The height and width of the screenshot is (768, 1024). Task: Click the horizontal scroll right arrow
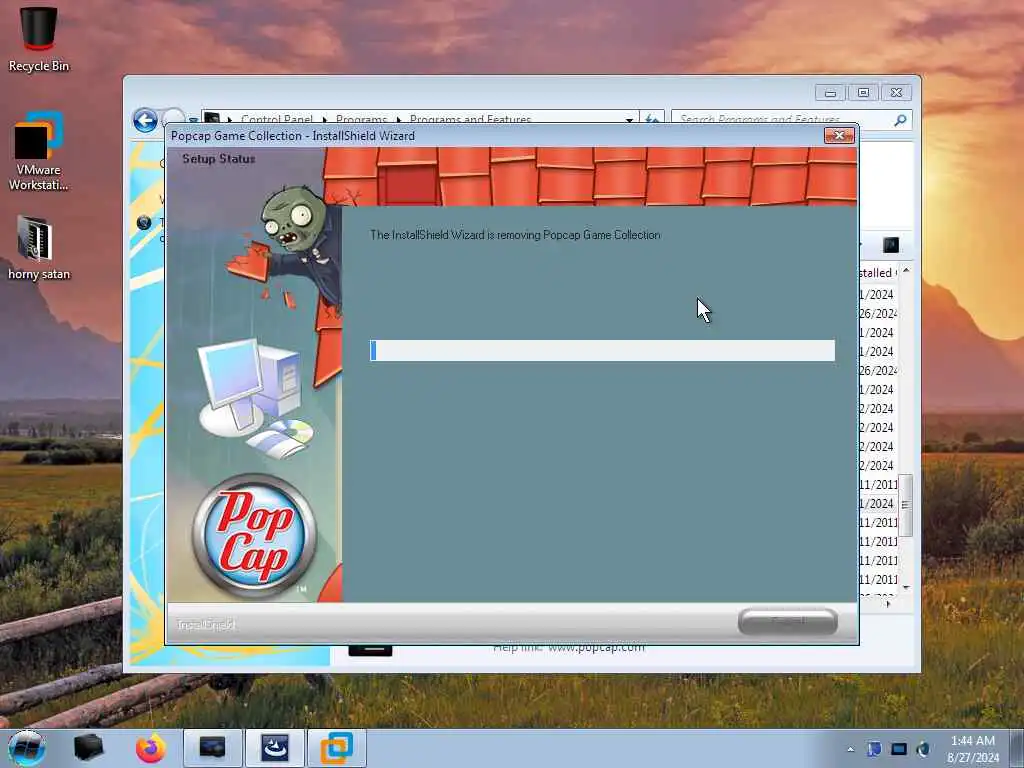tap(888, 603)
